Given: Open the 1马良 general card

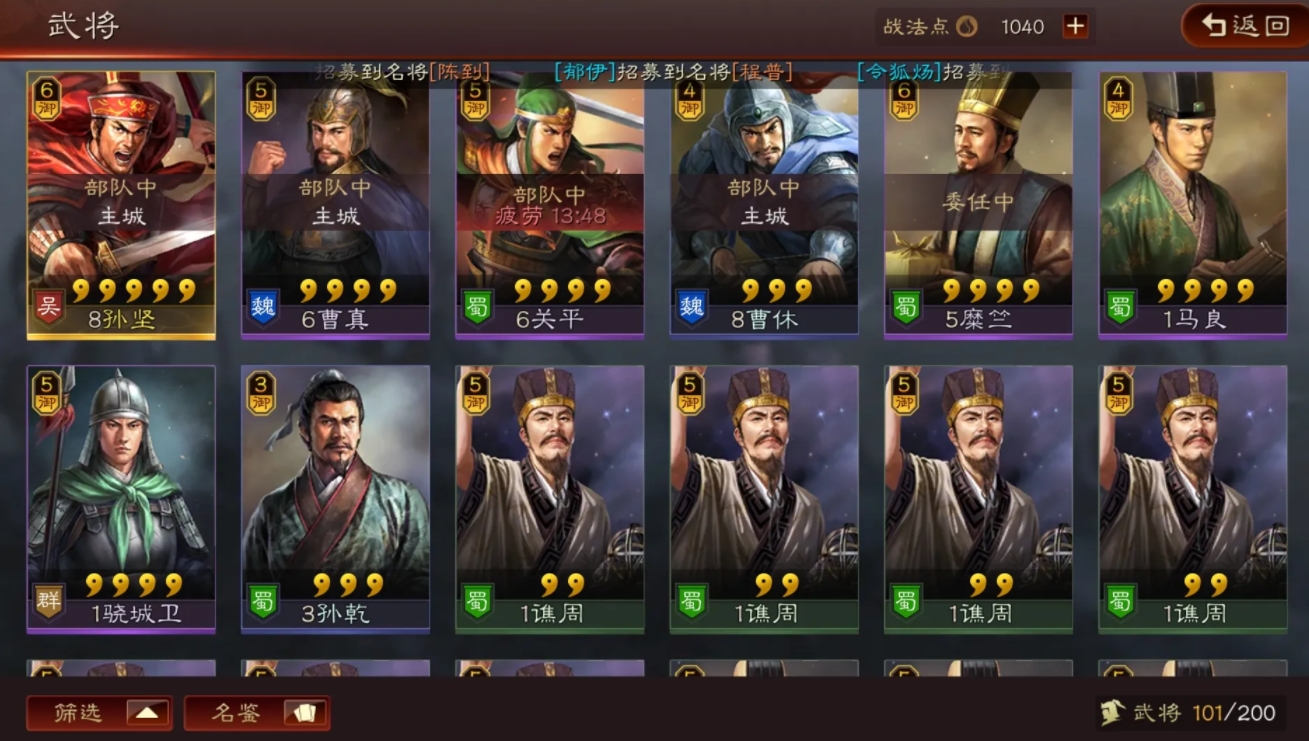Looking at the screenshot, I should point(1193,204).
